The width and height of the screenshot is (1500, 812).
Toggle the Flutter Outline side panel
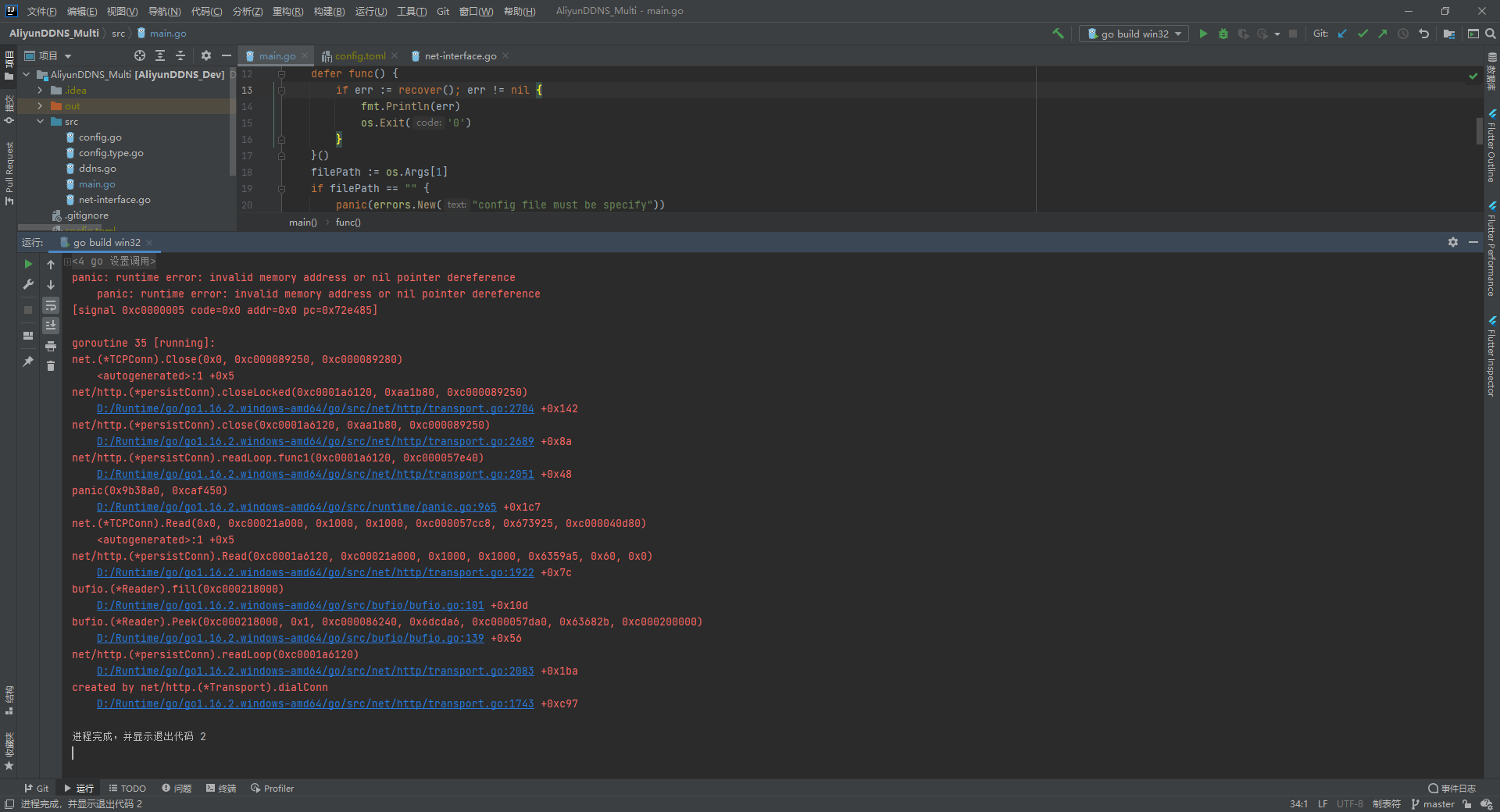(x=1491, y=147)
